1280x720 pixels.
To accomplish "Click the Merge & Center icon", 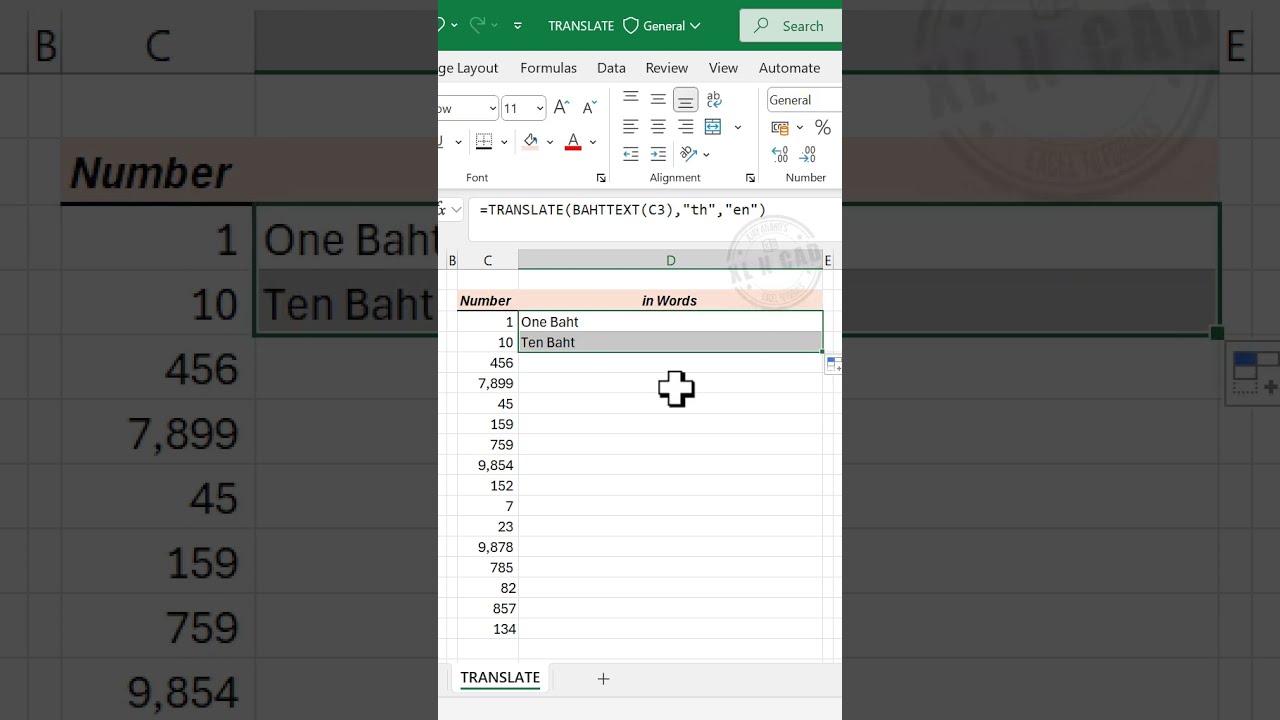I will (x=713, y=127).
